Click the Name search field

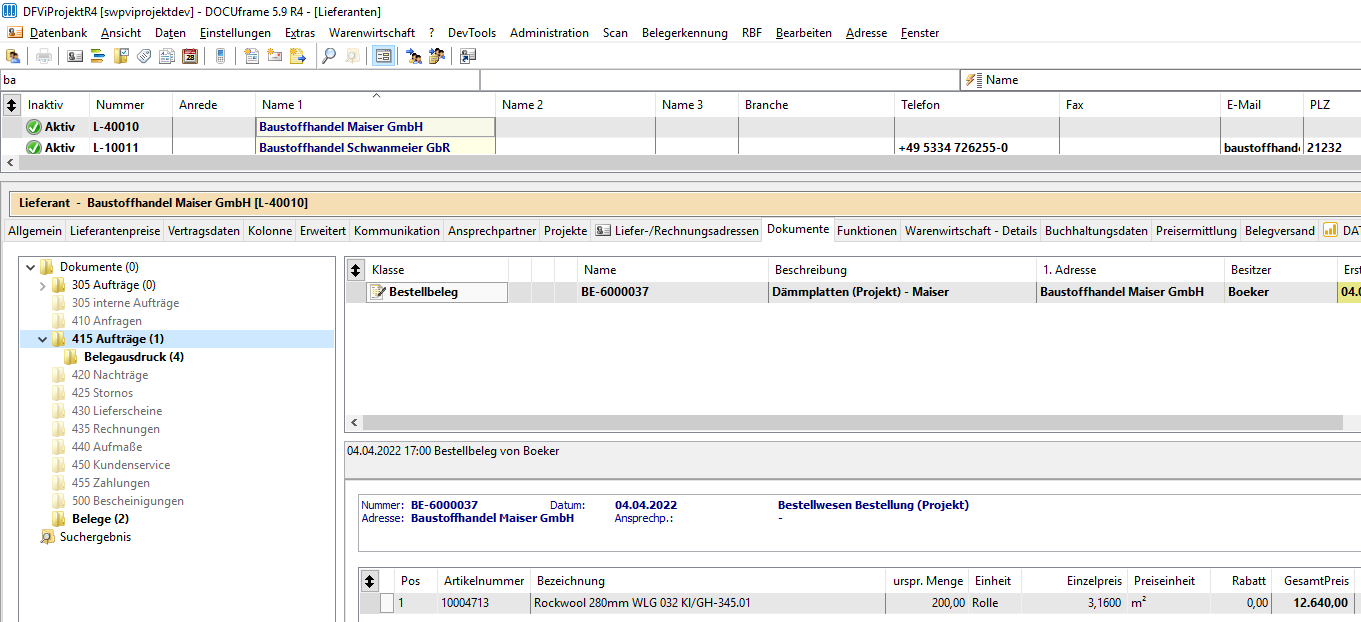click(x=1160, y=80)
